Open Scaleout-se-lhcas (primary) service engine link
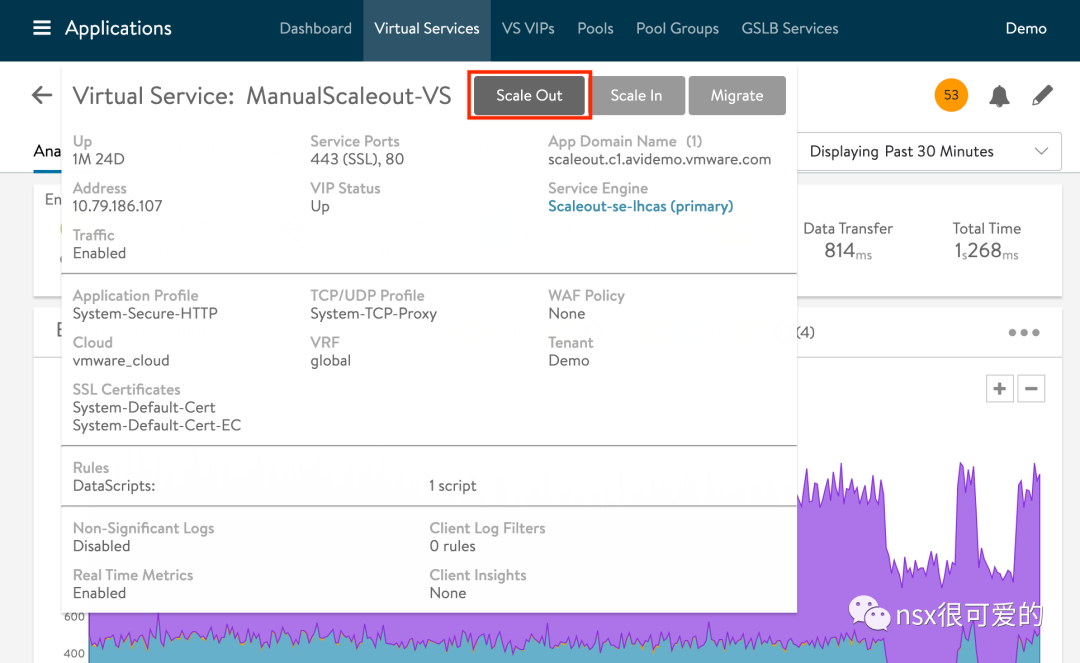The height and width of the screenshot is (663, 1080). (641, 206)
